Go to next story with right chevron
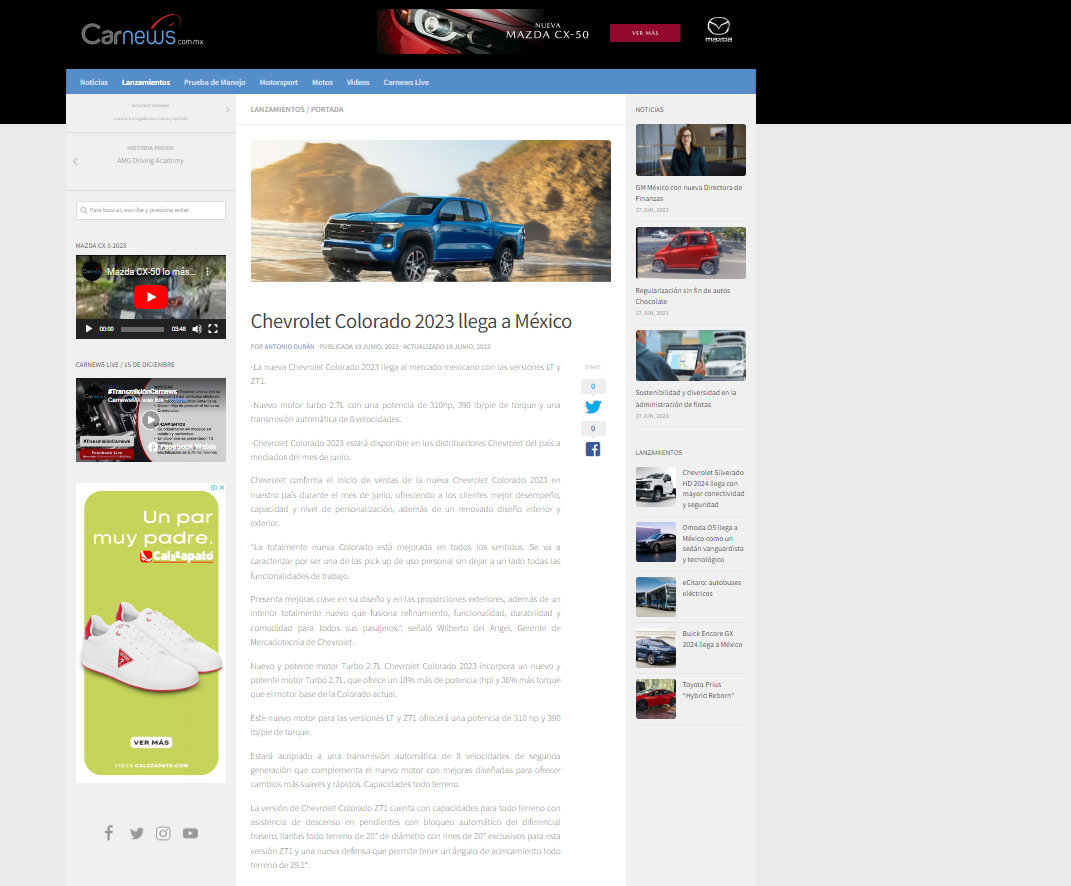Screen dimensions: 1071x886 click(x=227, y=109)
